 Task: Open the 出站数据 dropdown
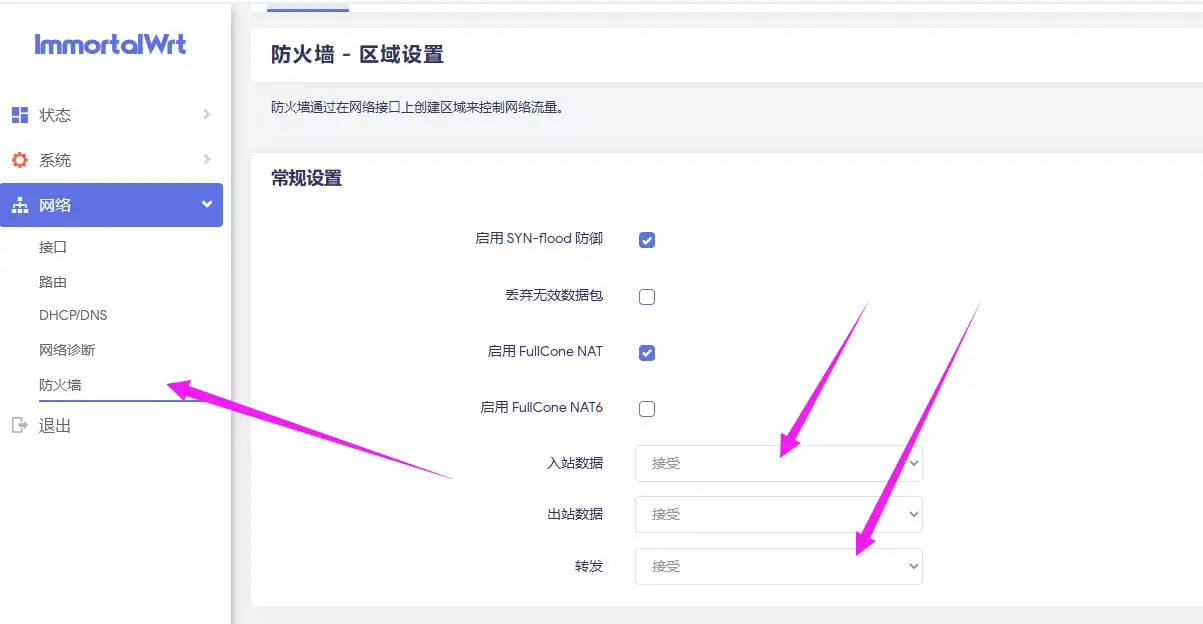click(778, 514)
